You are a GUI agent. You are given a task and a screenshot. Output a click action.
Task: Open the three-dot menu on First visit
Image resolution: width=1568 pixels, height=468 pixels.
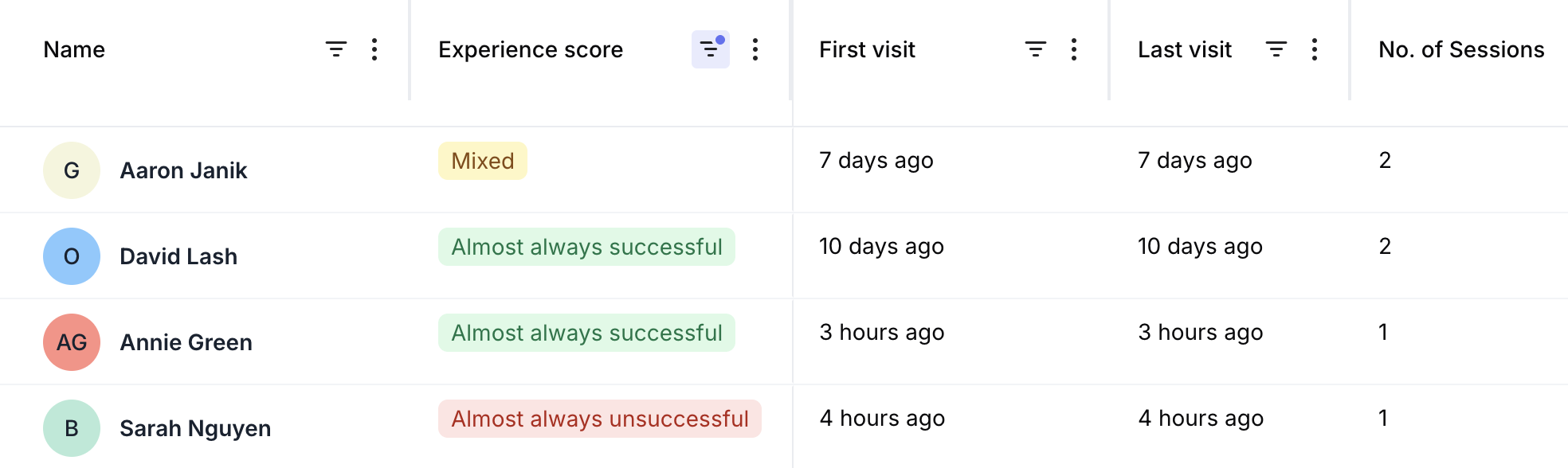[x=1074, y=49]
